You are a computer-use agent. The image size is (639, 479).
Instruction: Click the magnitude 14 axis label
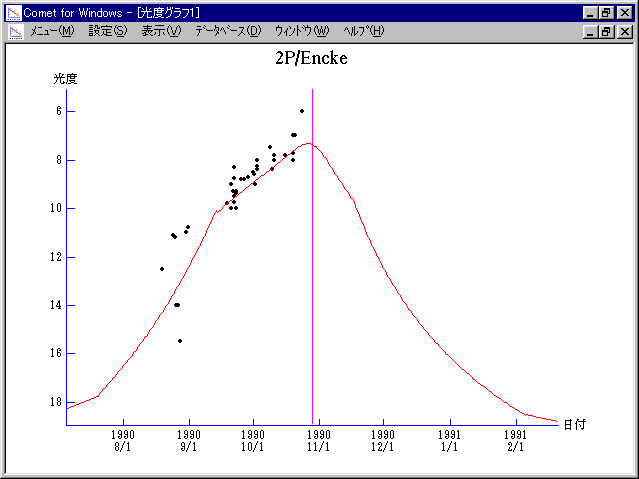pos(56,305)
